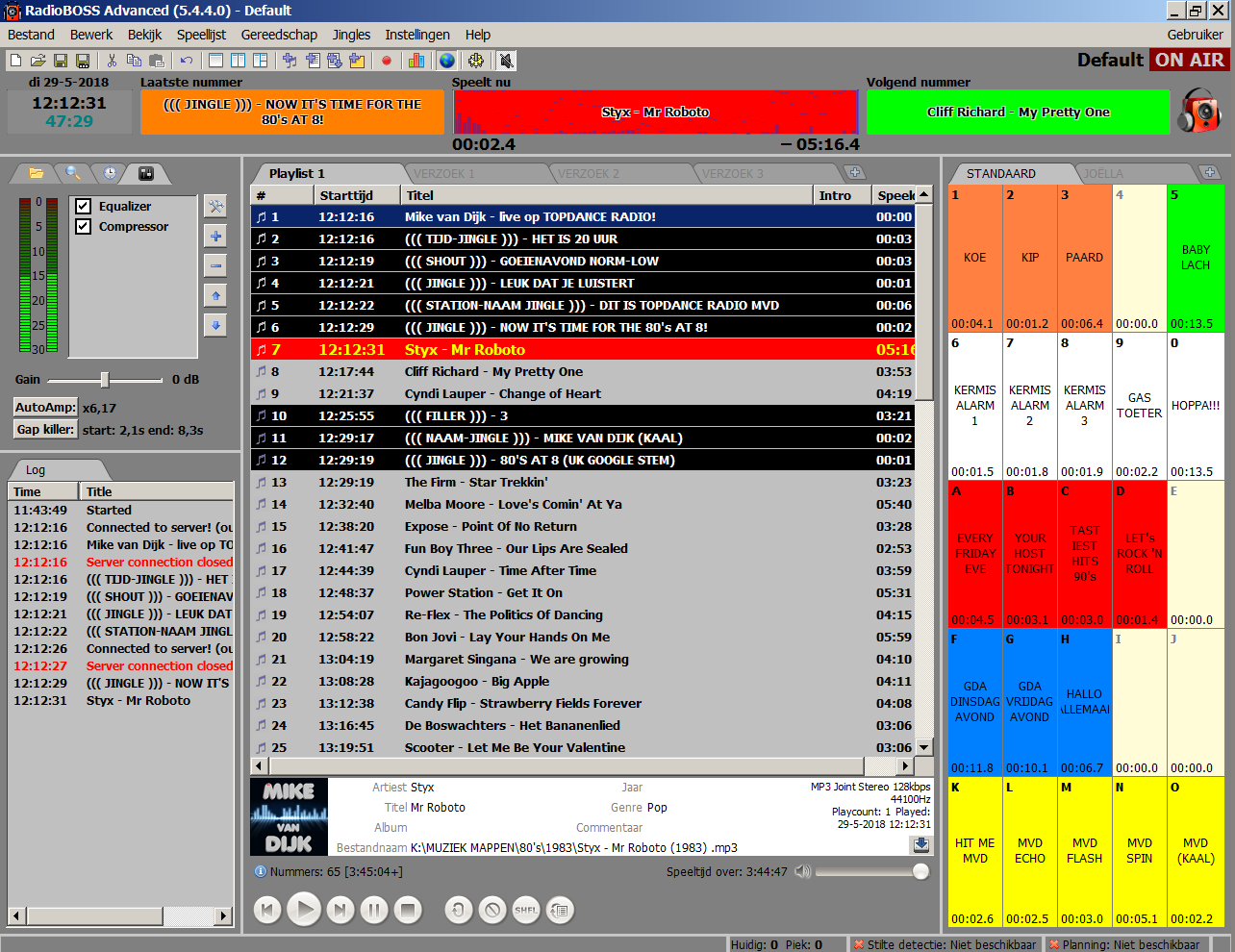The image size is (1235, 952).
Task: Toggle shuffle with the SHFL button
Action: point(526,909)
